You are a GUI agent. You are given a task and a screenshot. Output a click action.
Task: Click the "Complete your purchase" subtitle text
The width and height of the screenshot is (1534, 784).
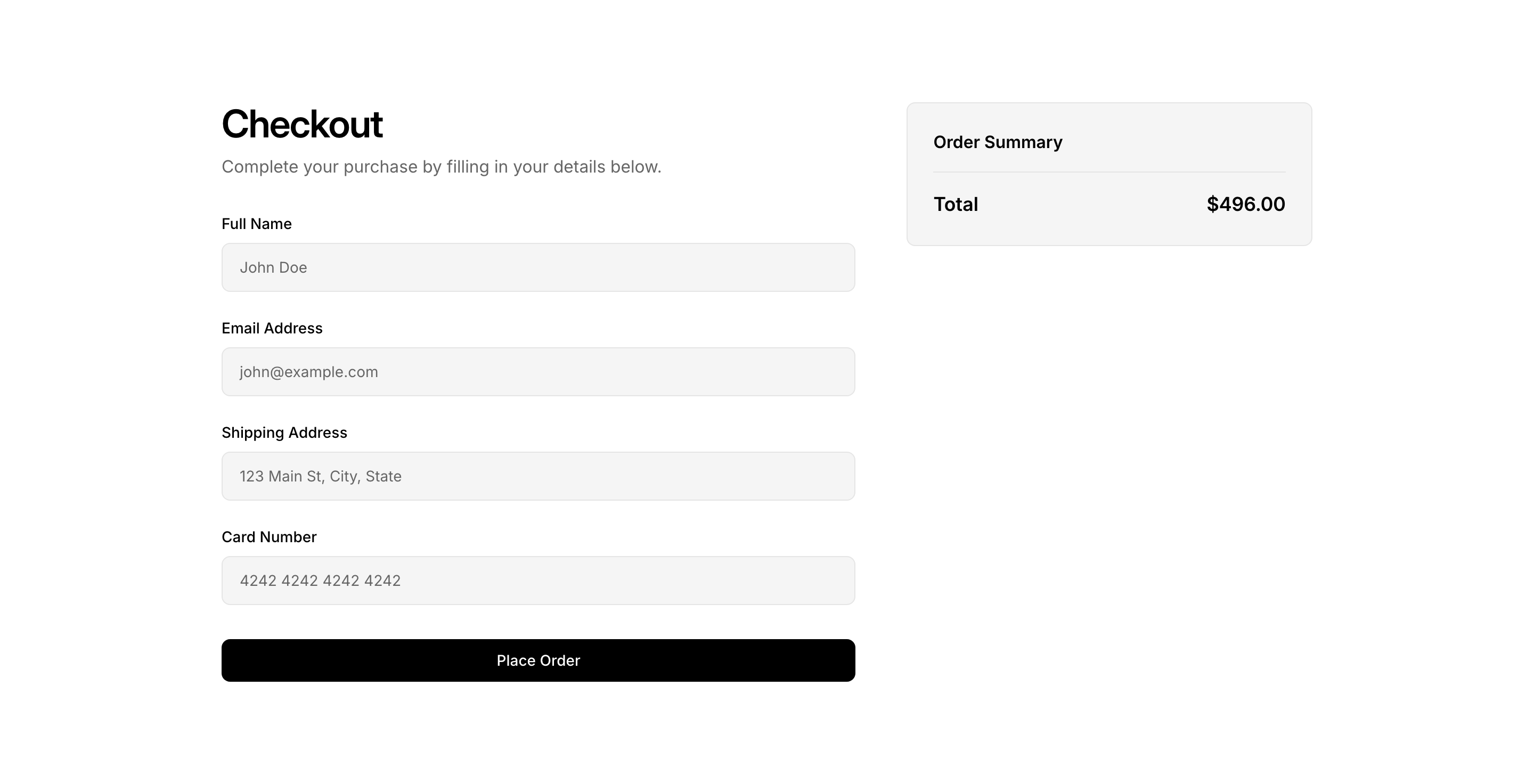click(441, 167)
